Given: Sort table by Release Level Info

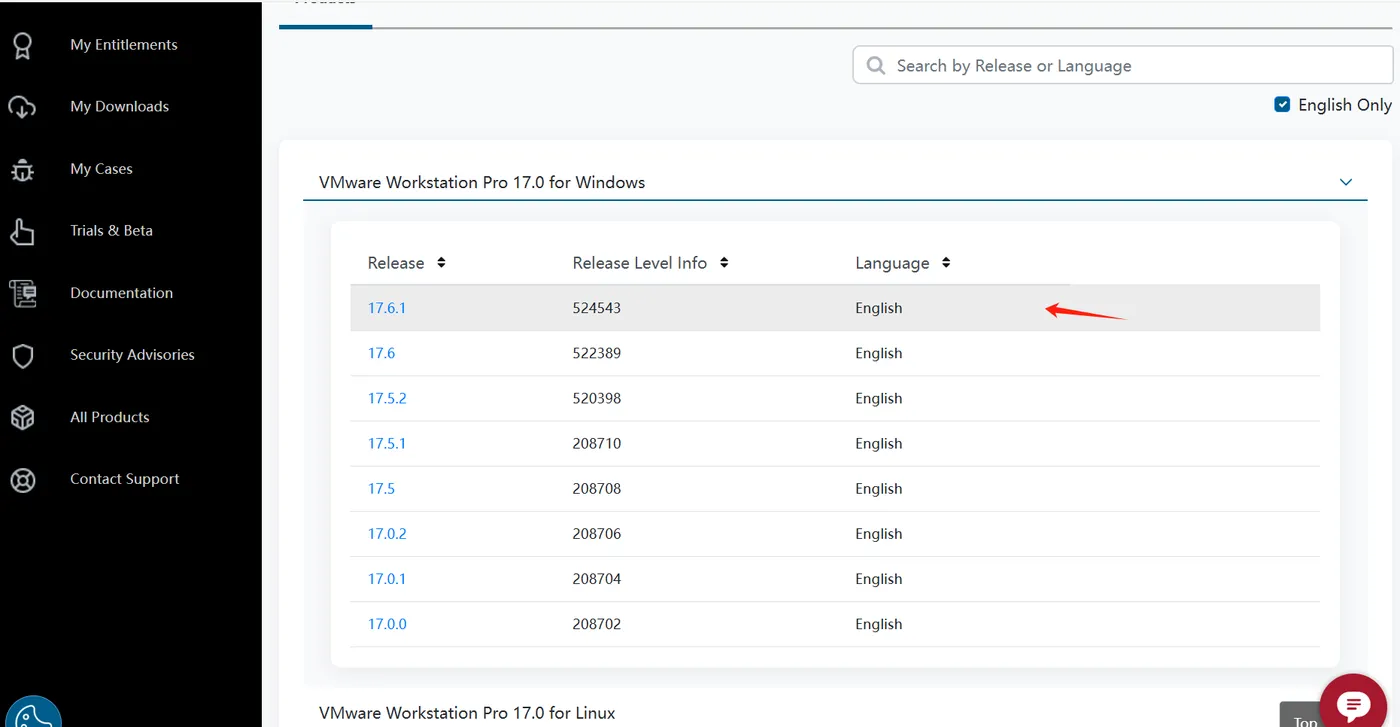Looking at the screenshot, I should 724,263.
